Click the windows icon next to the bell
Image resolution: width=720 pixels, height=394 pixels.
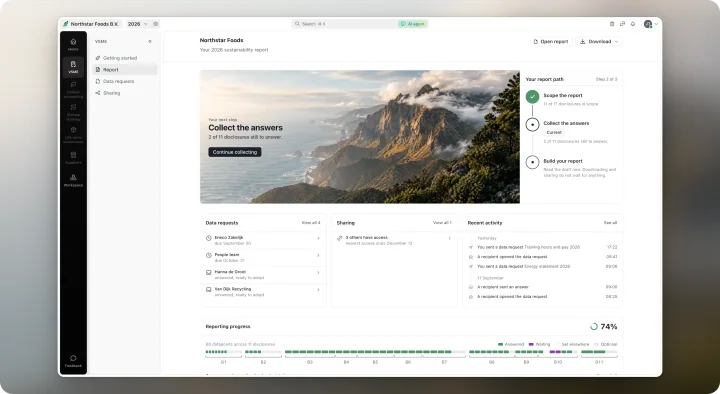pos(622,24)
